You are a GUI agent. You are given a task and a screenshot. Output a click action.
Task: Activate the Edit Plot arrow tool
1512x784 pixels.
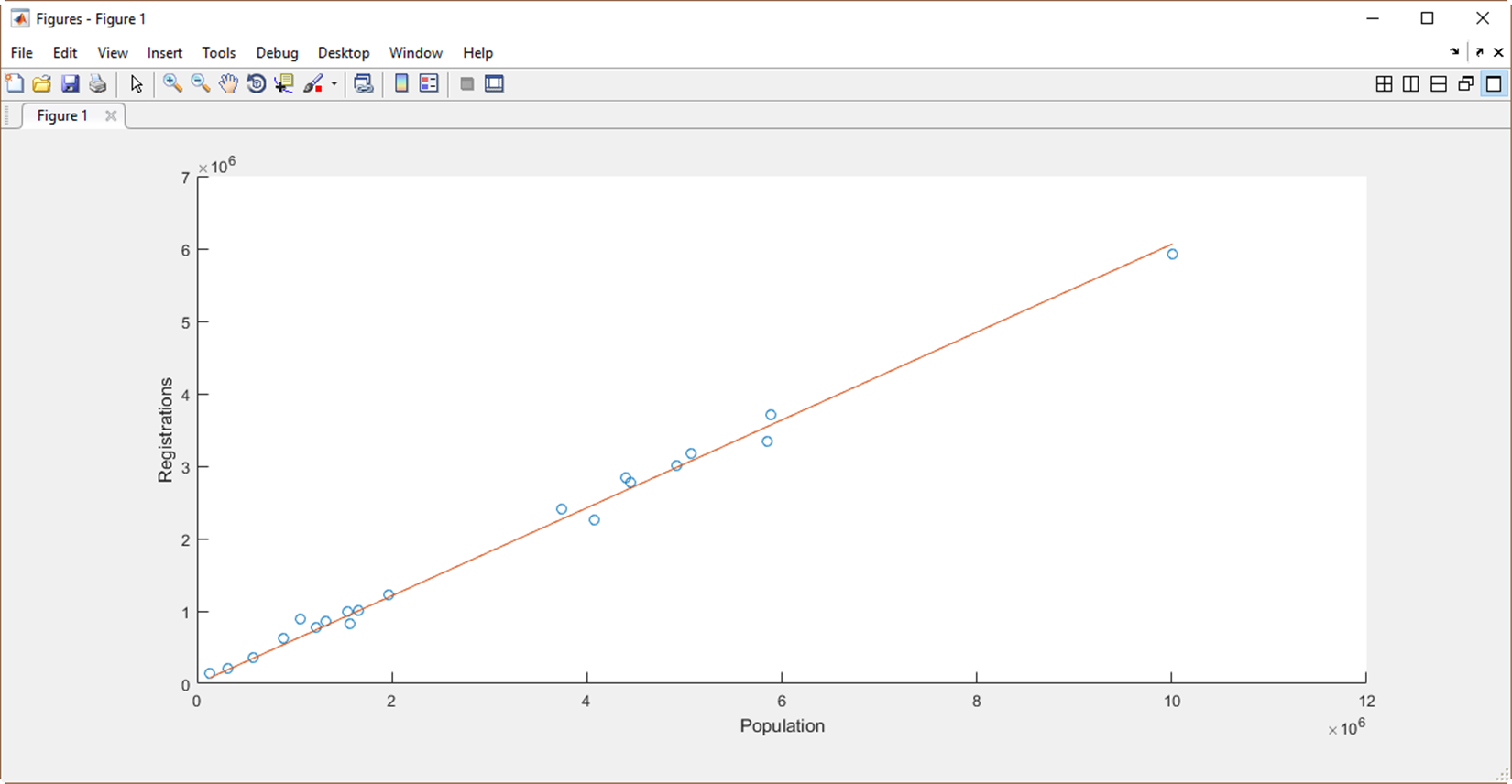[x=137, y=84]
